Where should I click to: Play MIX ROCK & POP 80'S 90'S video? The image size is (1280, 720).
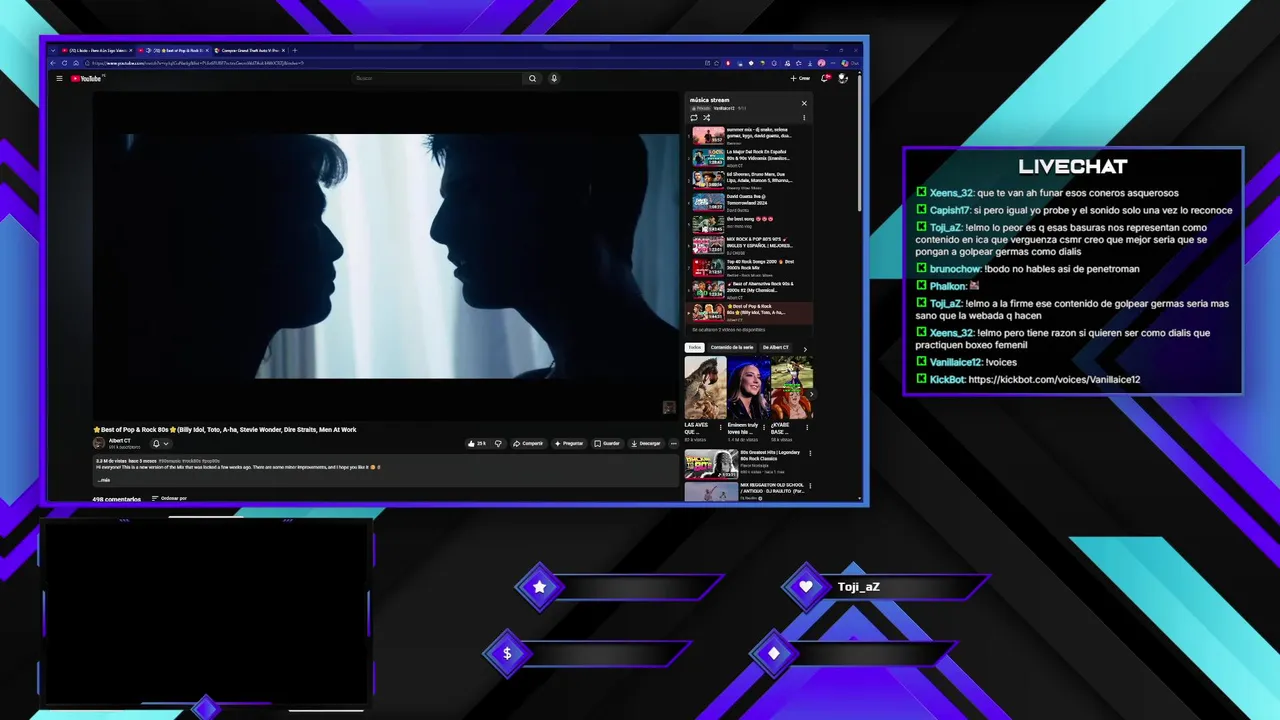(x=750, y=246)
